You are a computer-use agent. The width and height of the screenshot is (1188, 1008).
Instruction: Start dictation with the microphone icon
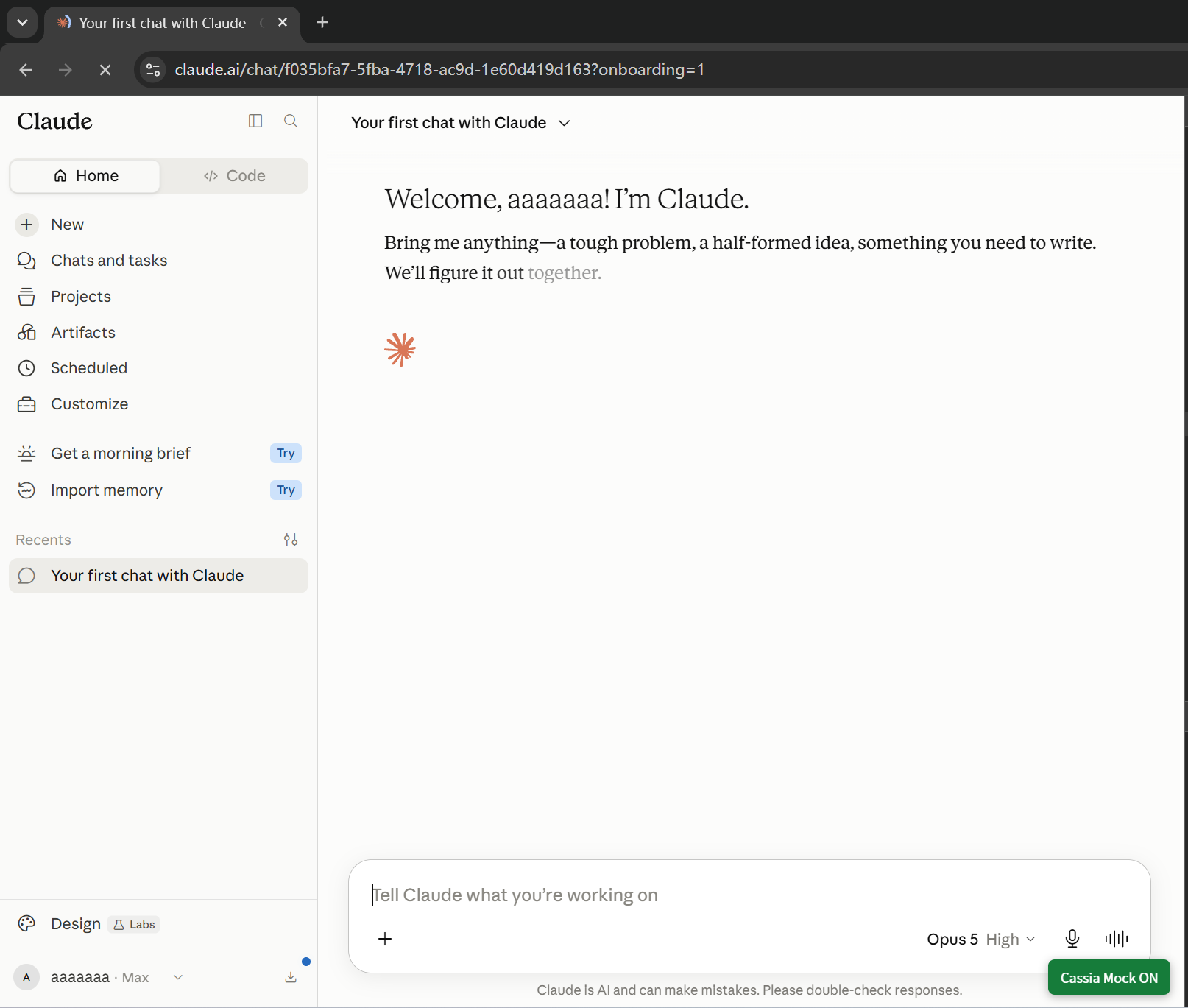tap(1072, 939)
